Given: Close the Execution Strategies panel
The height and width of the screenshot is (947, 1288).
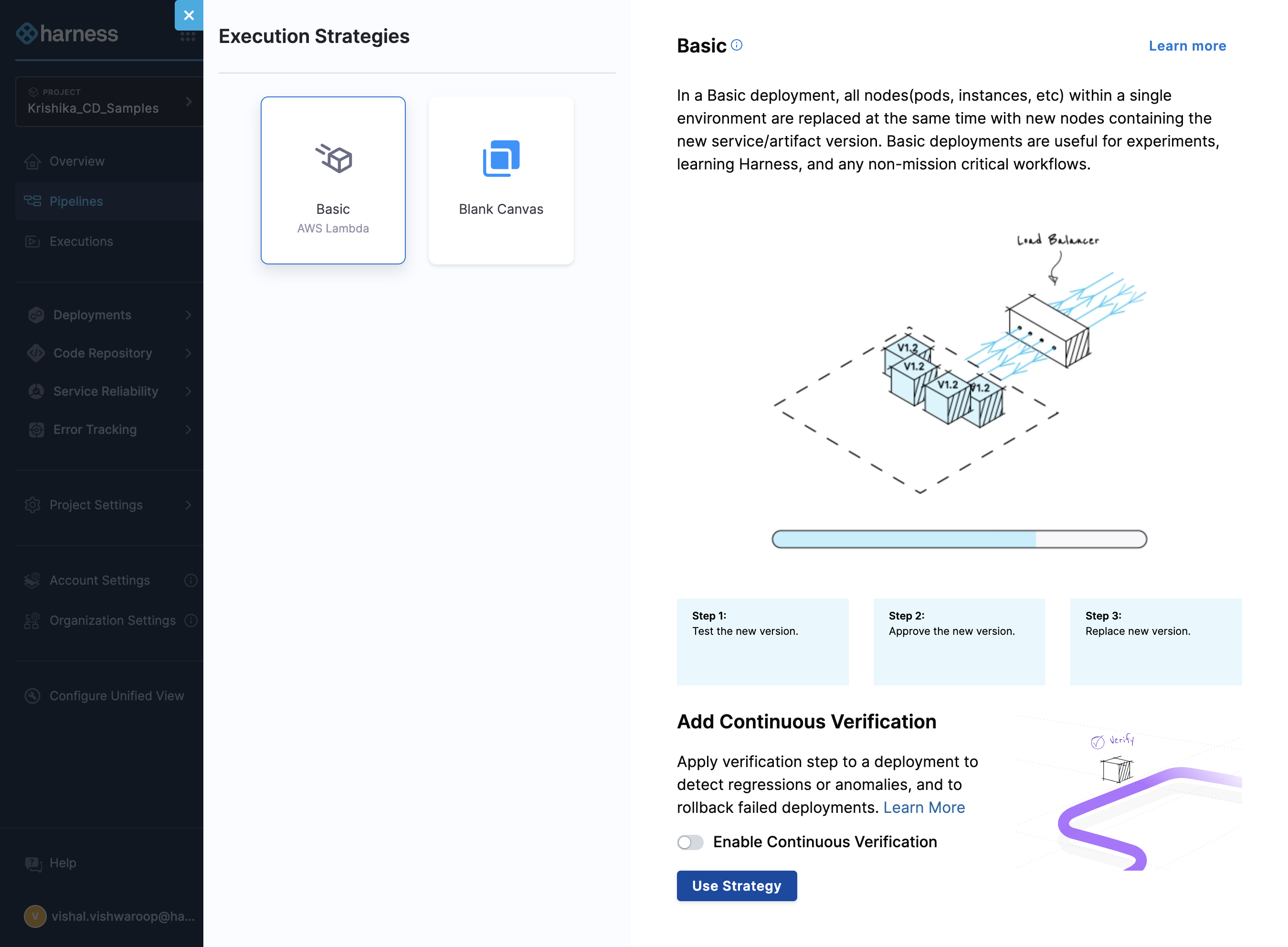Looking at the screenshot, I should [x=189, y=15].
